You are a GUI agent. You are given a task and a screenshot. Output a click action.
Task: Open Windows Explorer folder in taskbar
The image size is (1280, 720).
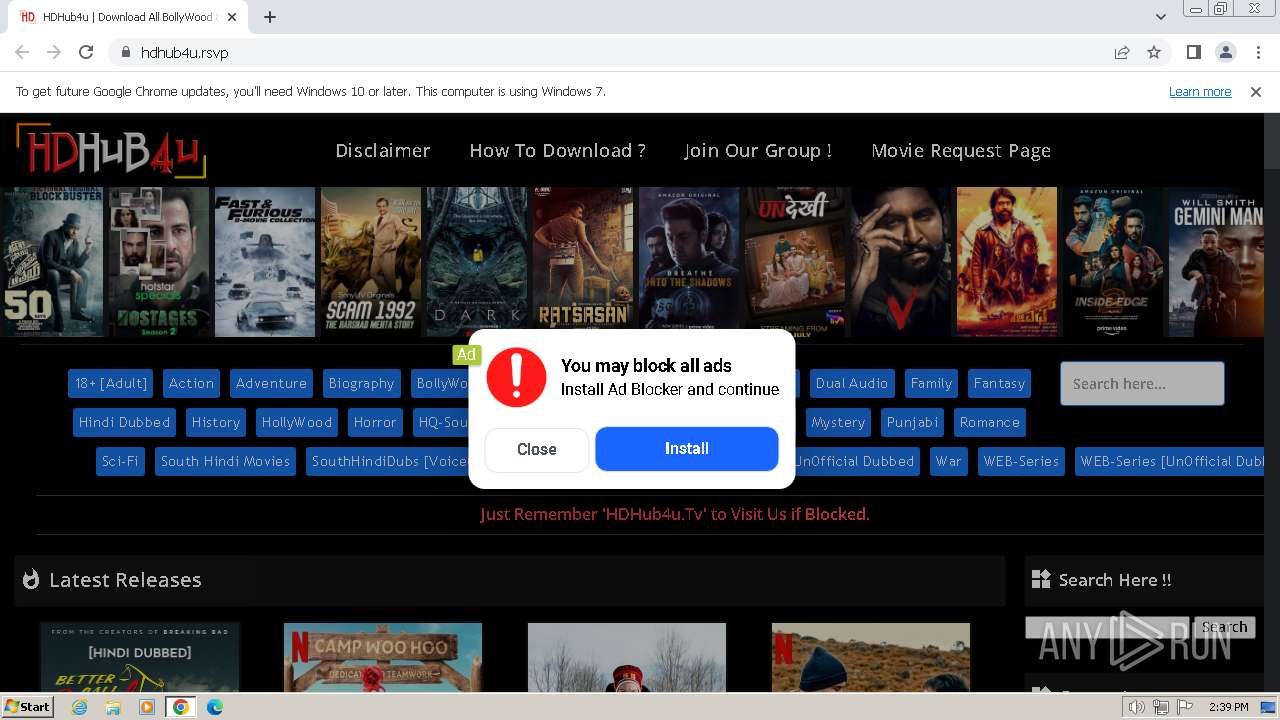113,707
